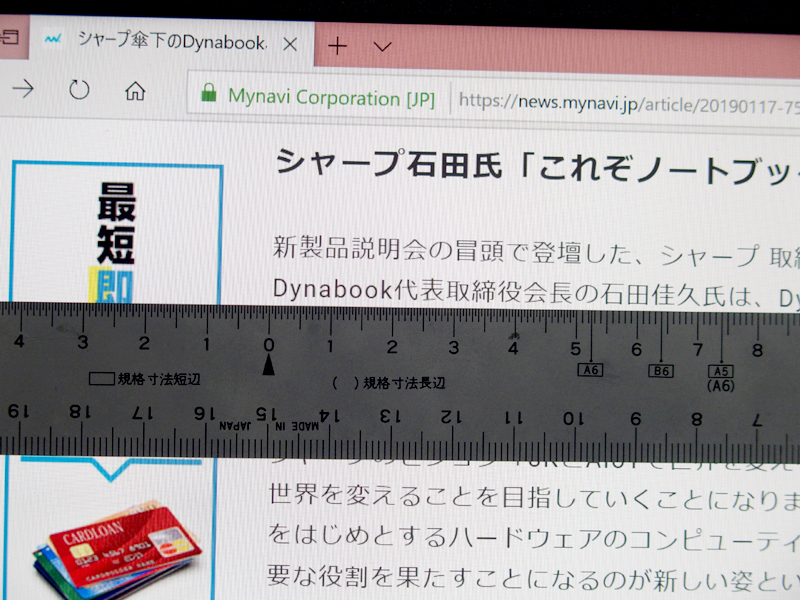The width and height of the screenshot is (800, 600).
Task: Click the line 世界を変えることを目指していく
Action: 534,498
